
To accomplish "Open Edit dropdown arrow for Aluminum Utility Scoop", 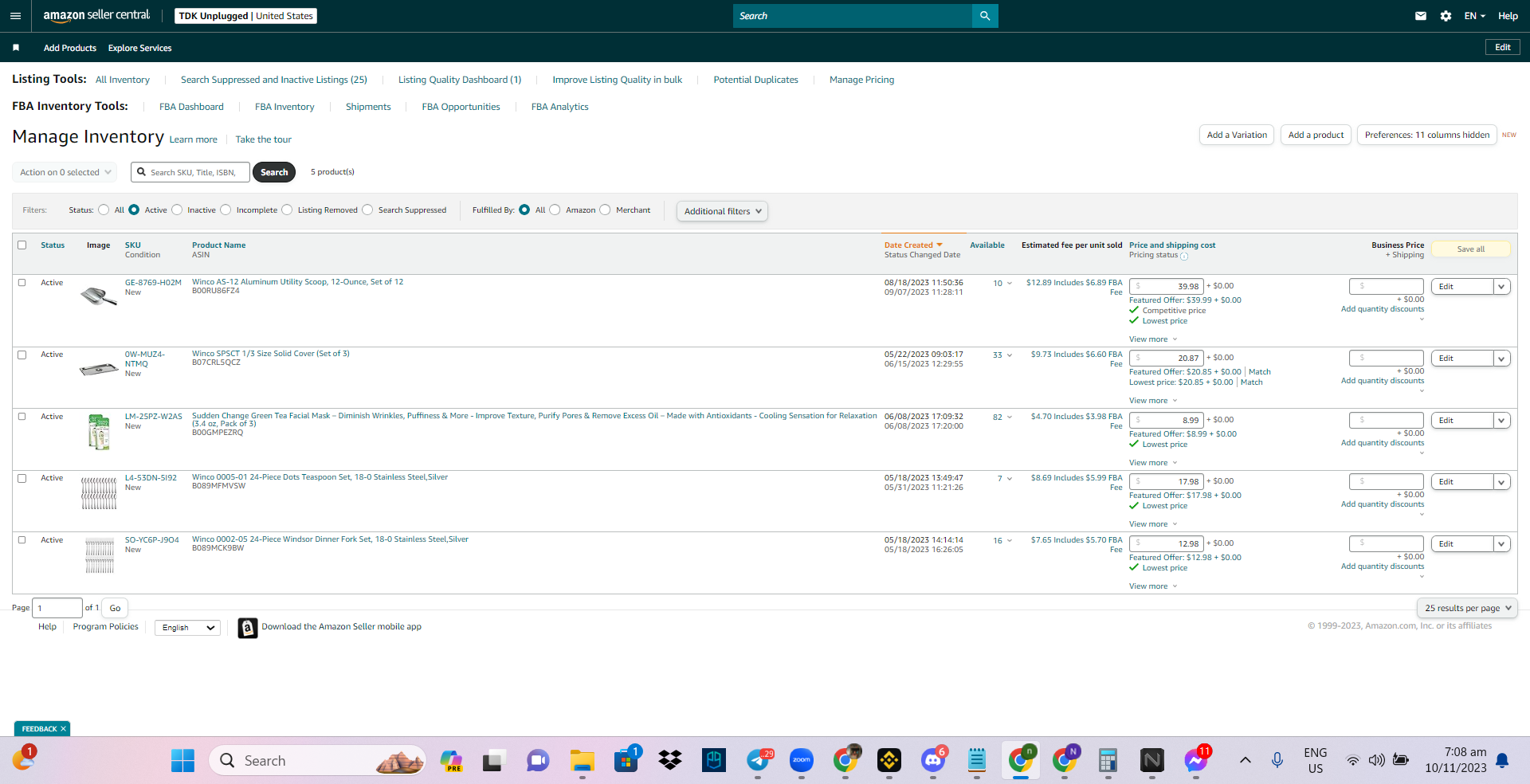I will pyautogui.click(x=1502, y=287).
